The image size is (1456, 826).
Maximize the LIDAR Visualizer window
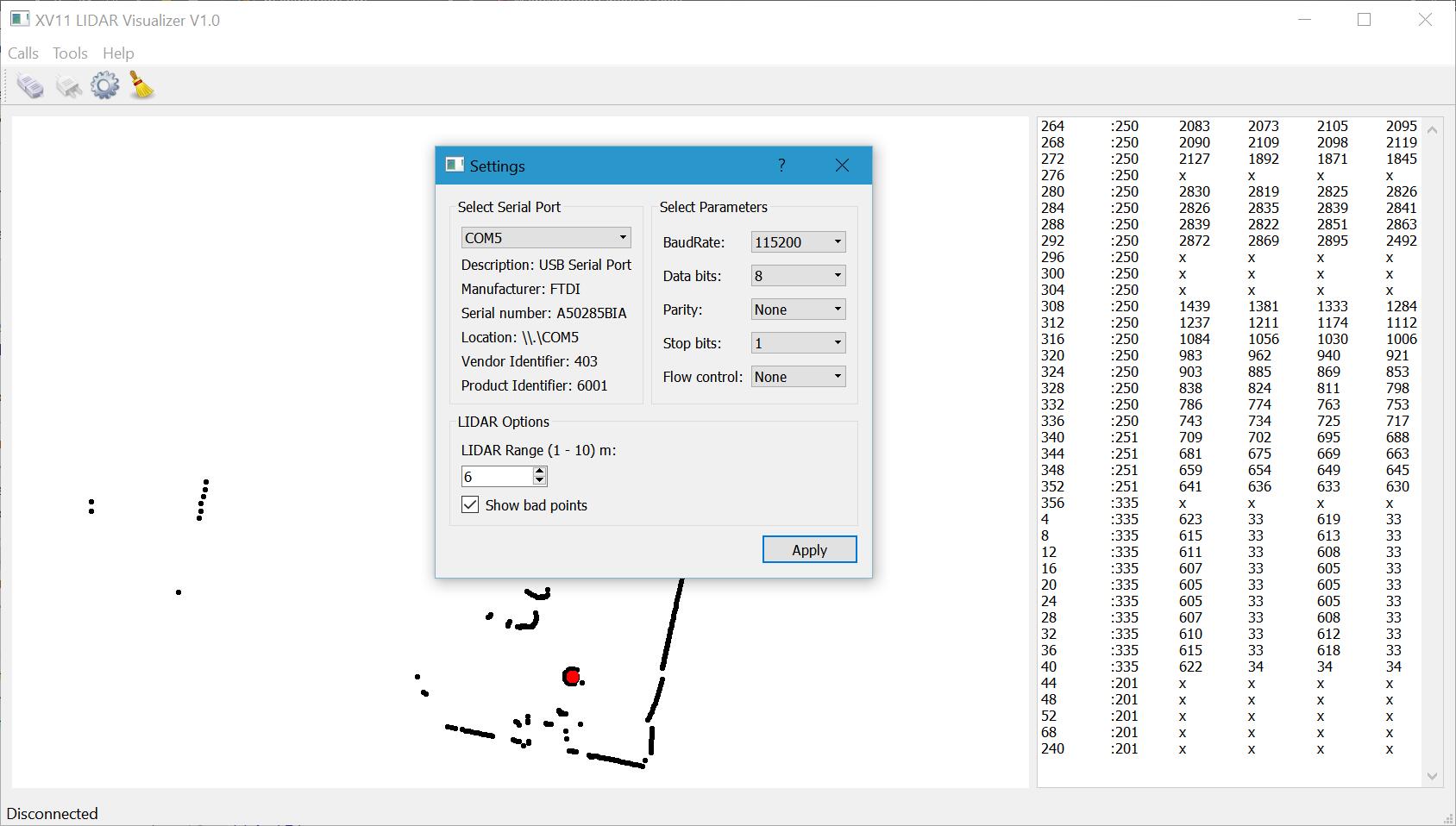coord(1364,19)
